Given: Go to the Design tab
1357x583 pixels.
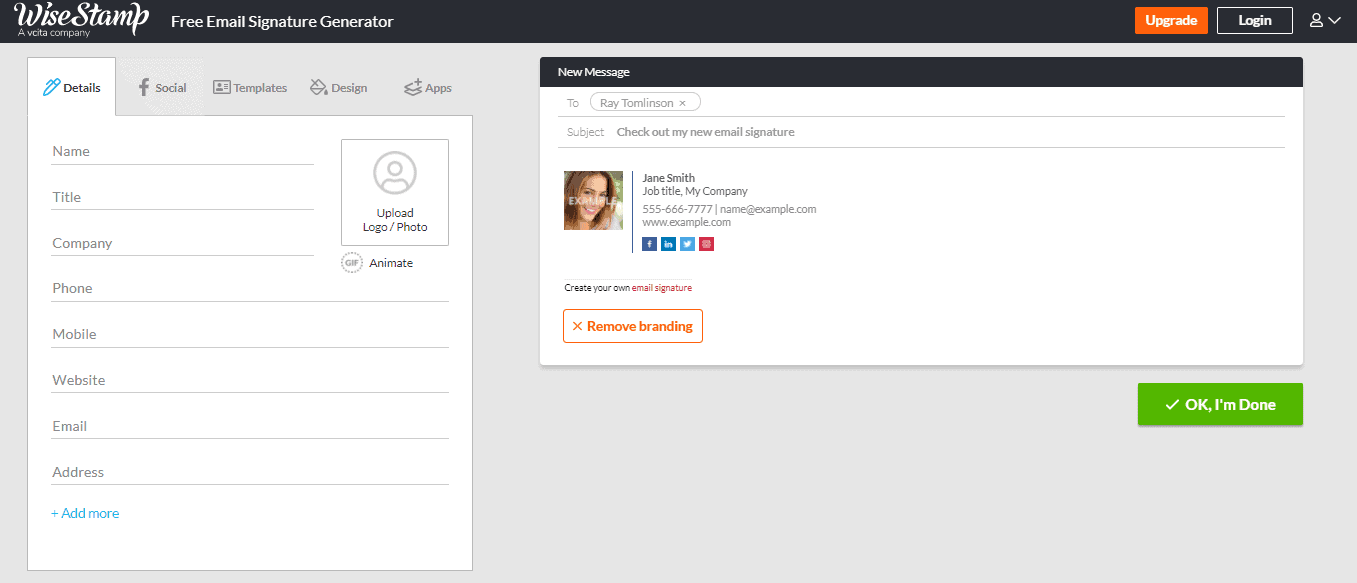Looking at the screenshot, I should point(338,88).
